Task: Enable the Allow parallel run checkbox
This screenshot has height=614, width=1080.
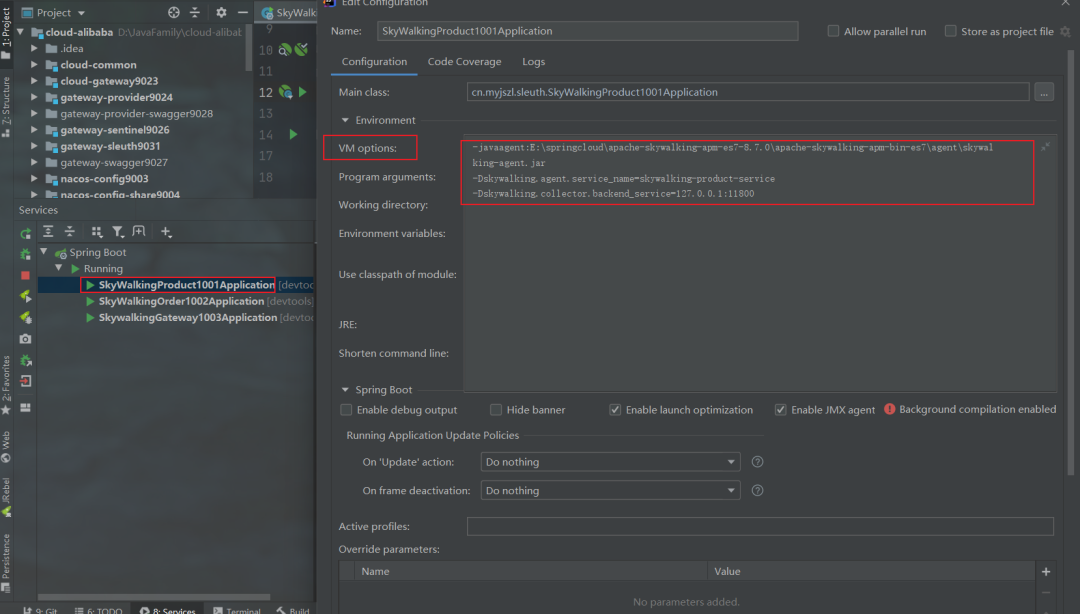Action: [833, 31]
